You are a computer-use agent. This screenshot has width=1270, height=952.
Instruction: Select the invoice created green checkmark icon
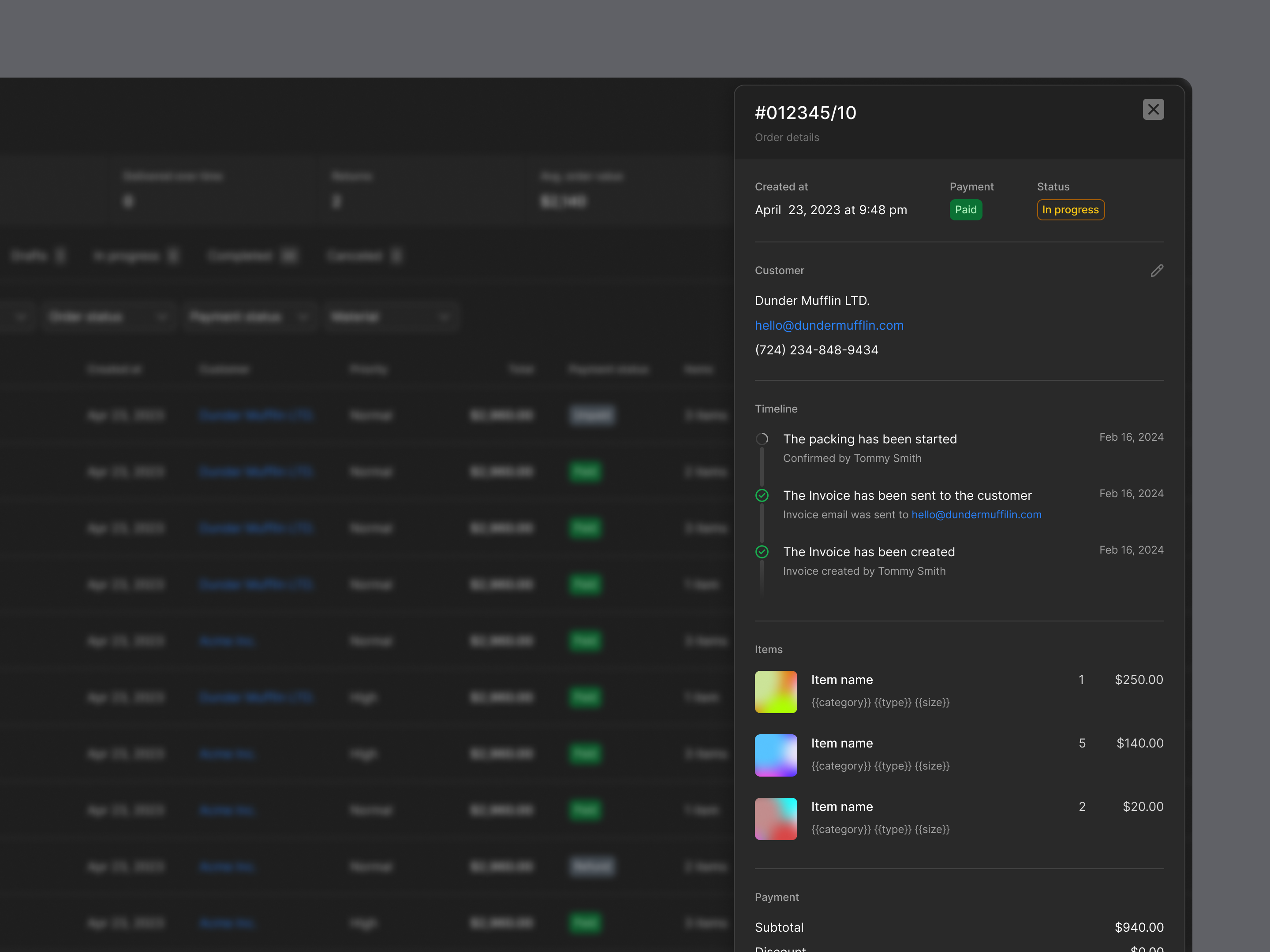[x=762, y=552]
